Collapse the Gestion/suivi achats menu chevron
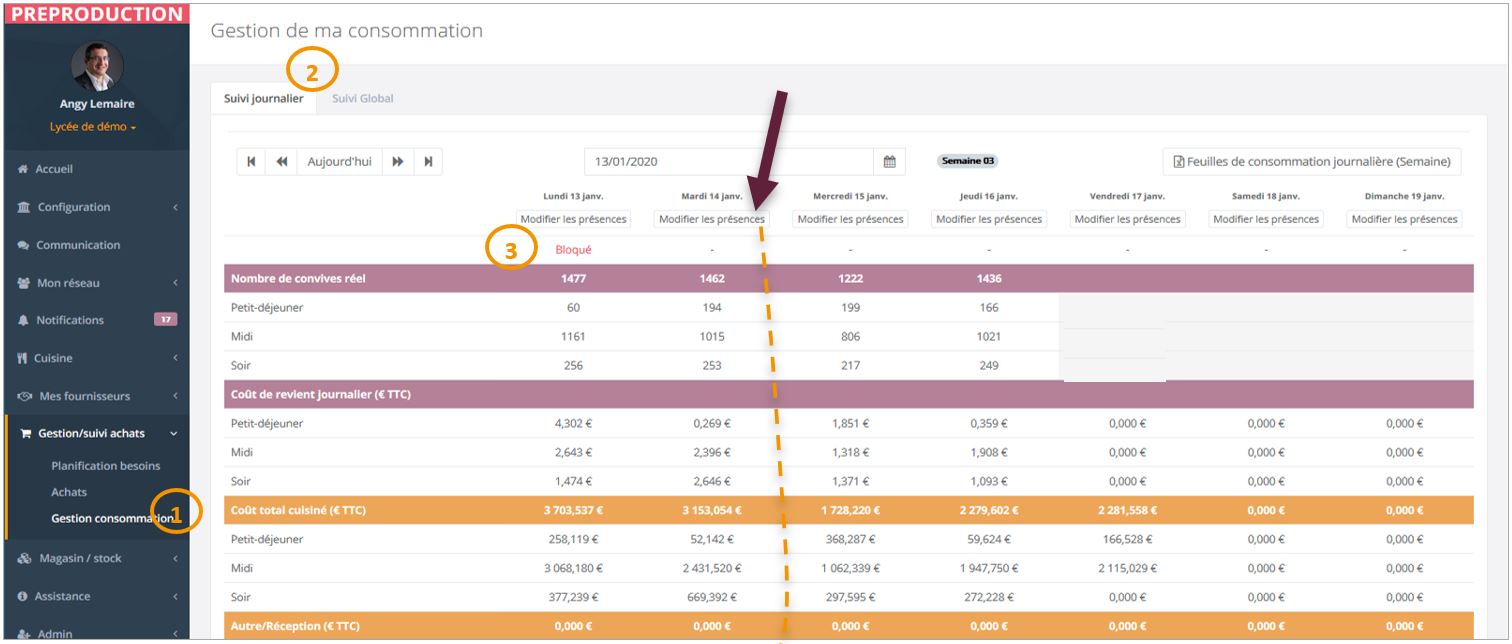Viewport: 1512px width, 644px height. (x=174, y=433)
